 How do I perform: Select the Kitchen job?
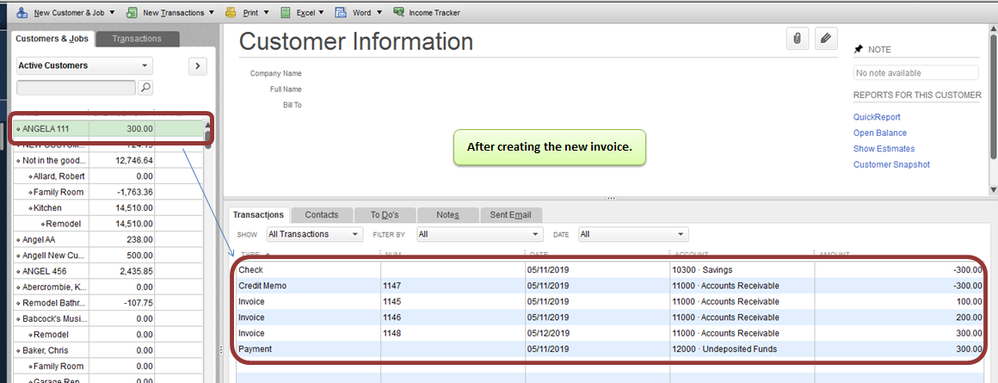tap(108, 208)
